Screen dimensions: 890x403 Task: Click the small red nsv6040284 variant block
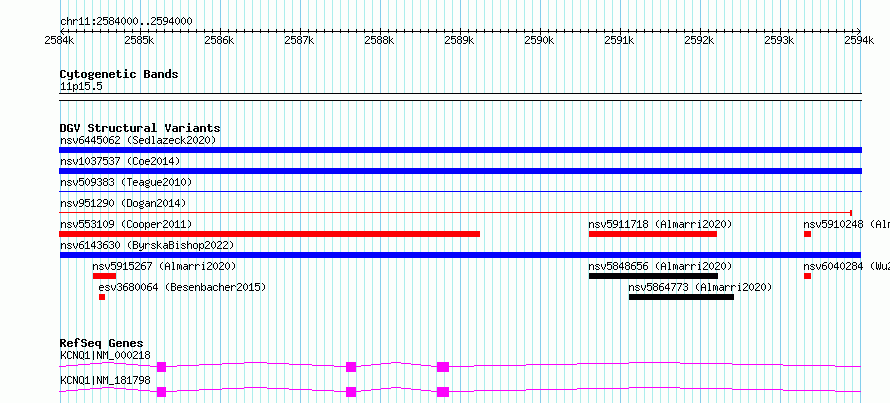(x=807, y=276)
